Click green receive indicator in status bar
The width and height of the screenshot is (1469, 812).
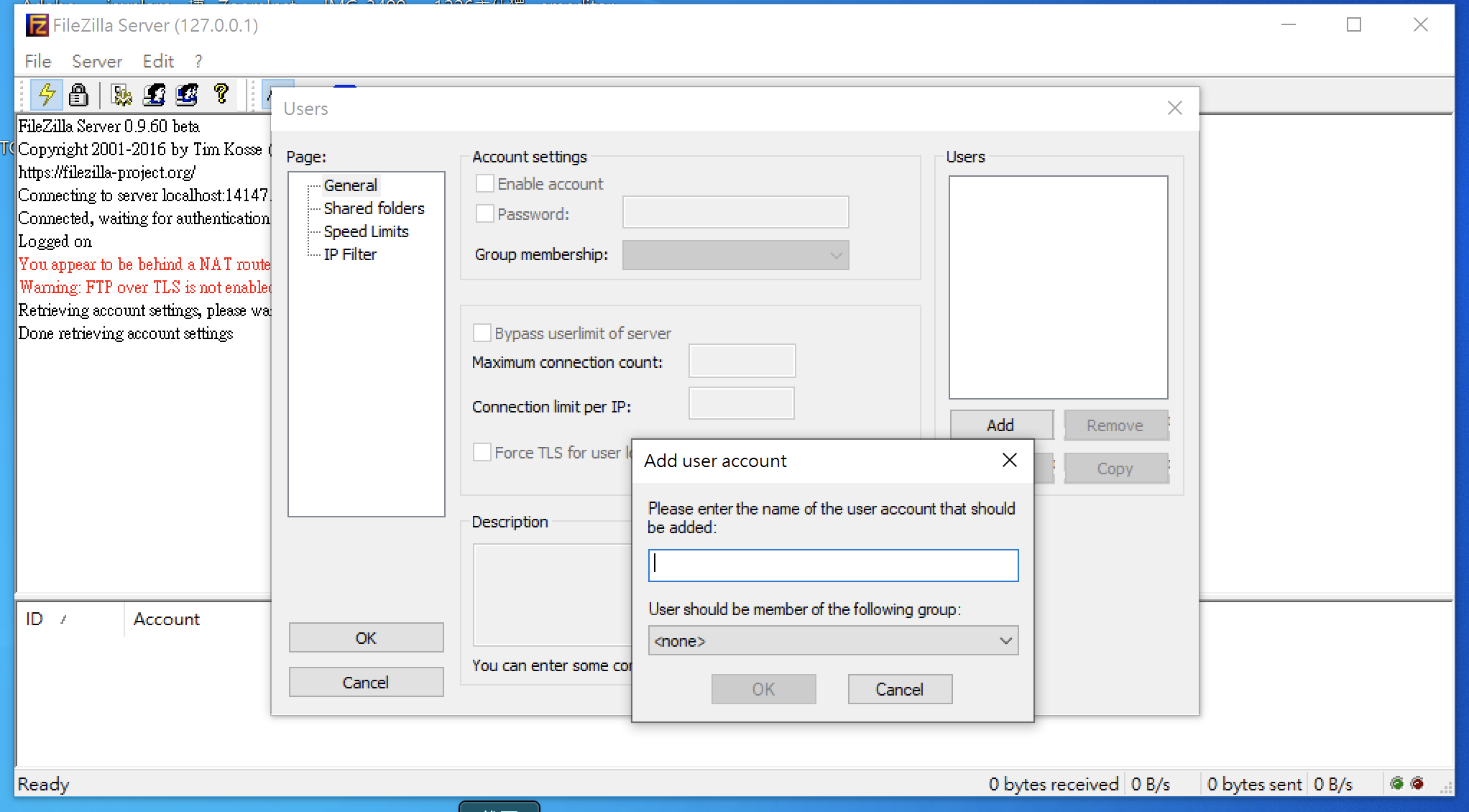tap(1396, 783)
